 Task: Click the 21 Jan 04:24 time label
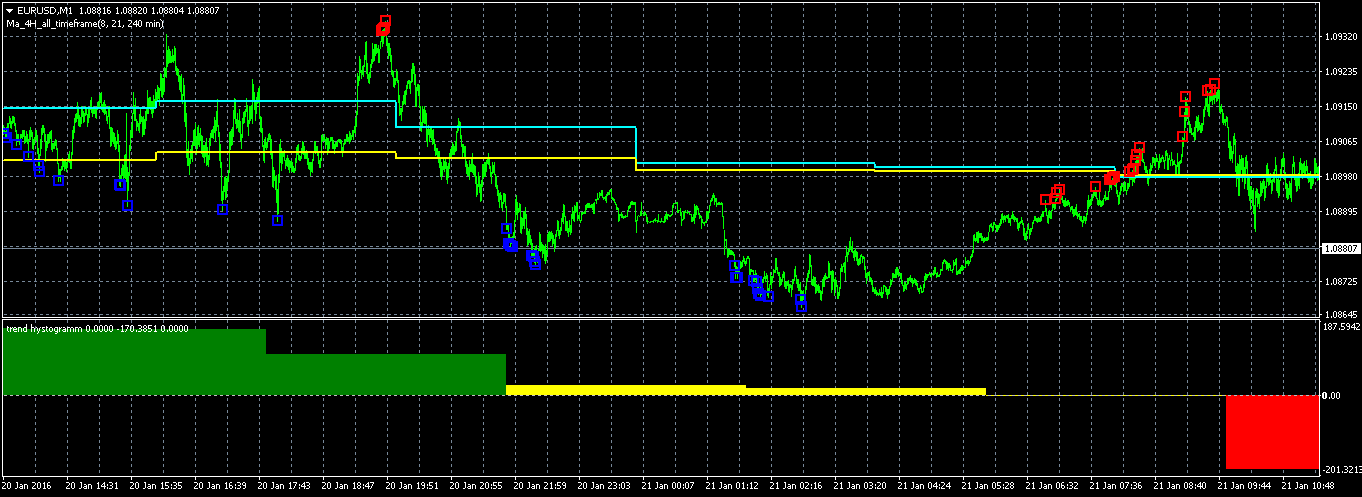pos(925,486)
